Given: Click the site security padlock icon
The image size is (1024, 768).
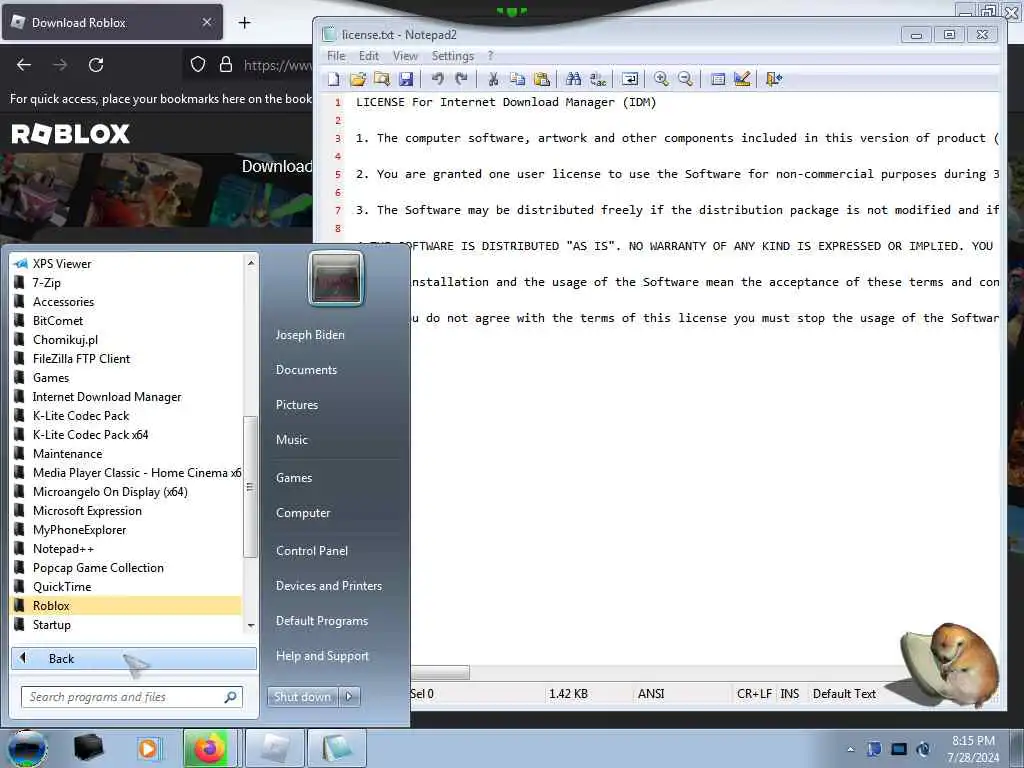Looking at the screenshot, I should [226, 64].
